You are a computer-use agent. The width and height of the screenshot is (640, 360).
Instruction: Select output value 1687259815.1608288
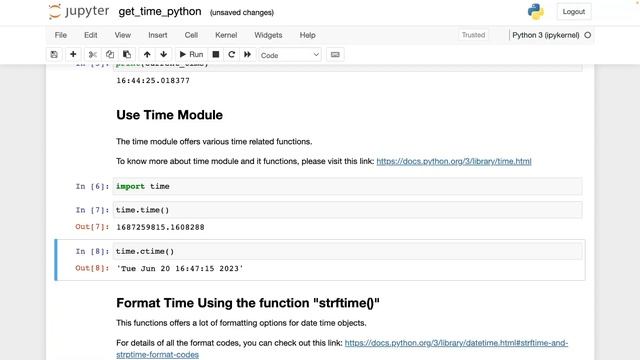pyautogui.click(x=160, y=227)
